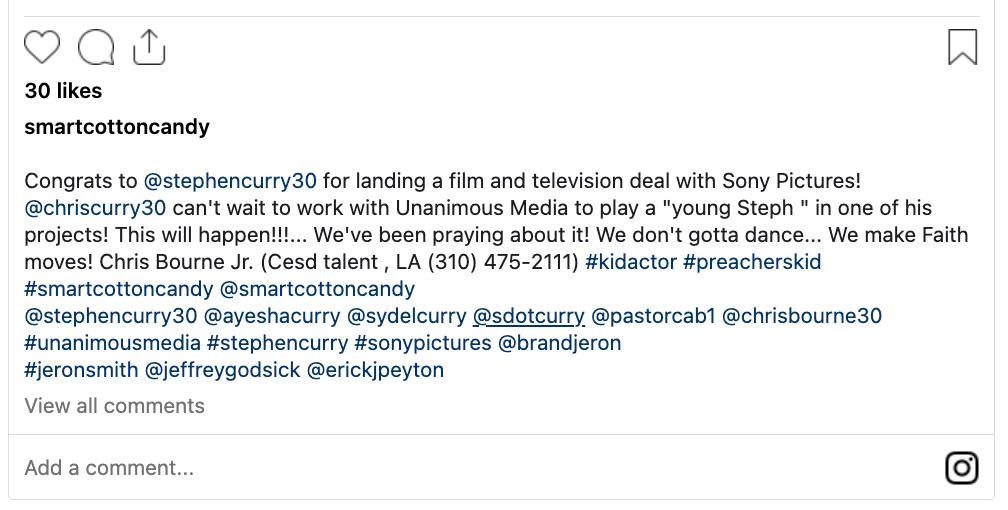Open first @stephencurry30 mention in caption

pos(230,181)
